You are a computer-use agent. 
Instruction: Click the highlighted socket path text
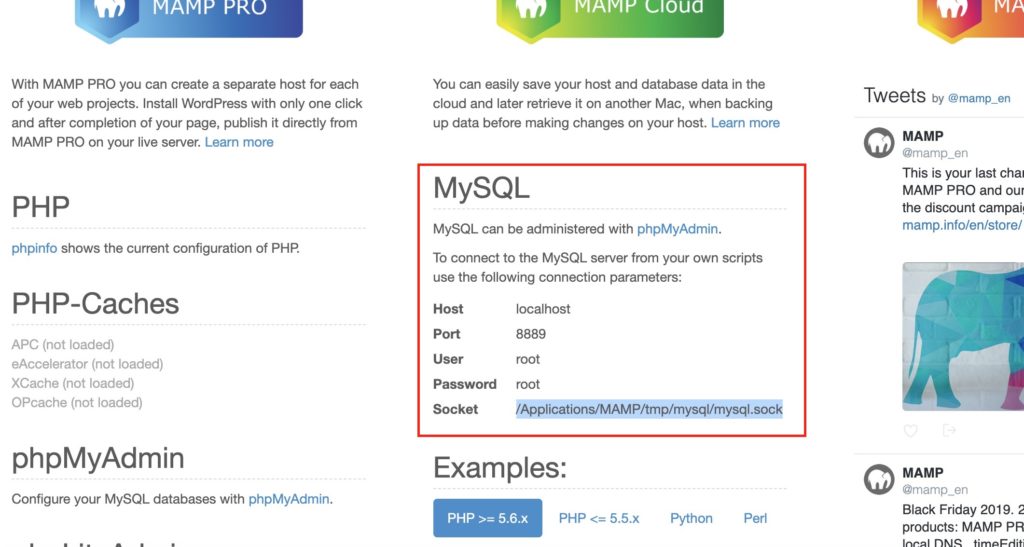649,409
